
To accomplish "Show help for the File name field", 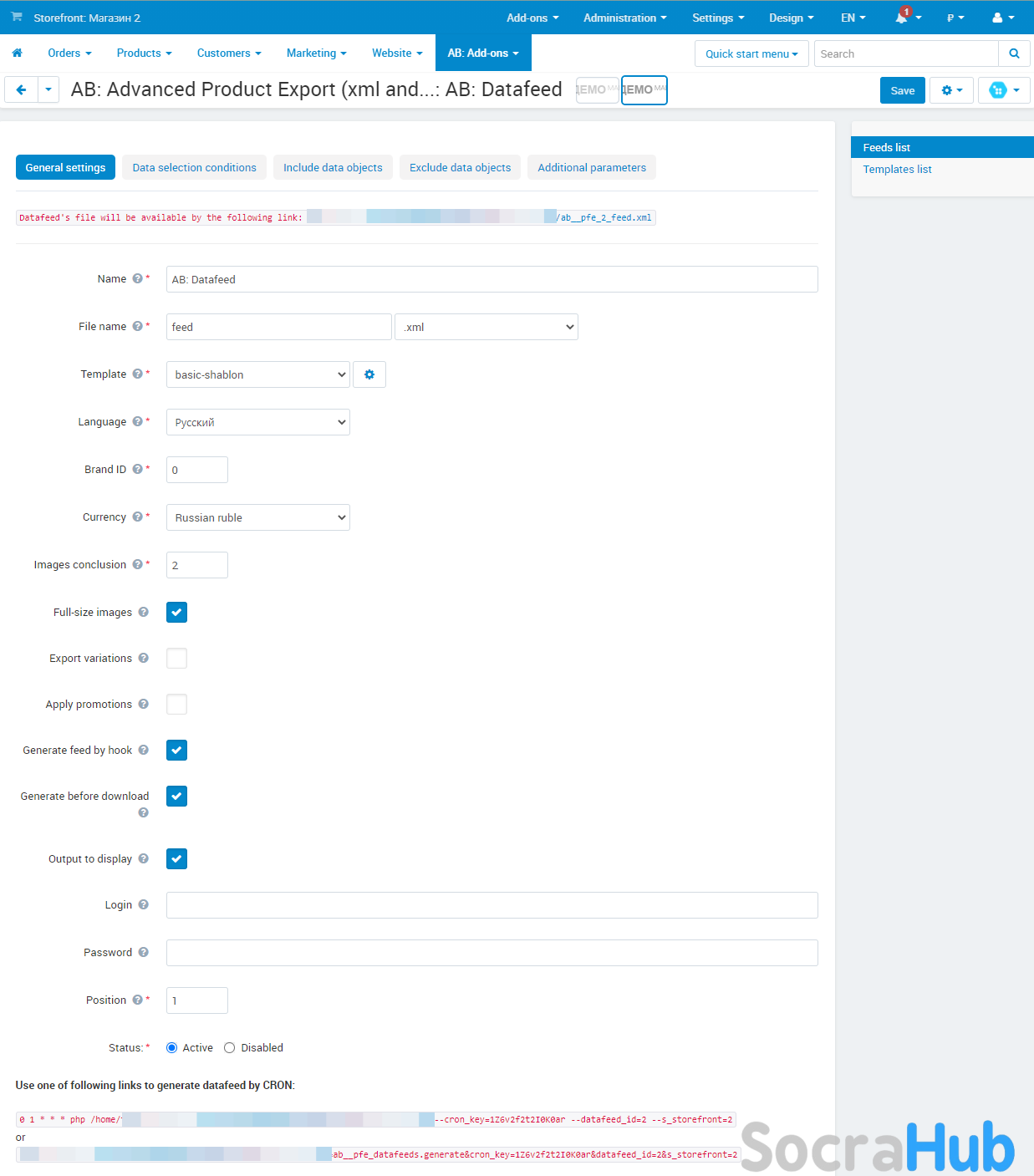I will [x=137, y=327].
